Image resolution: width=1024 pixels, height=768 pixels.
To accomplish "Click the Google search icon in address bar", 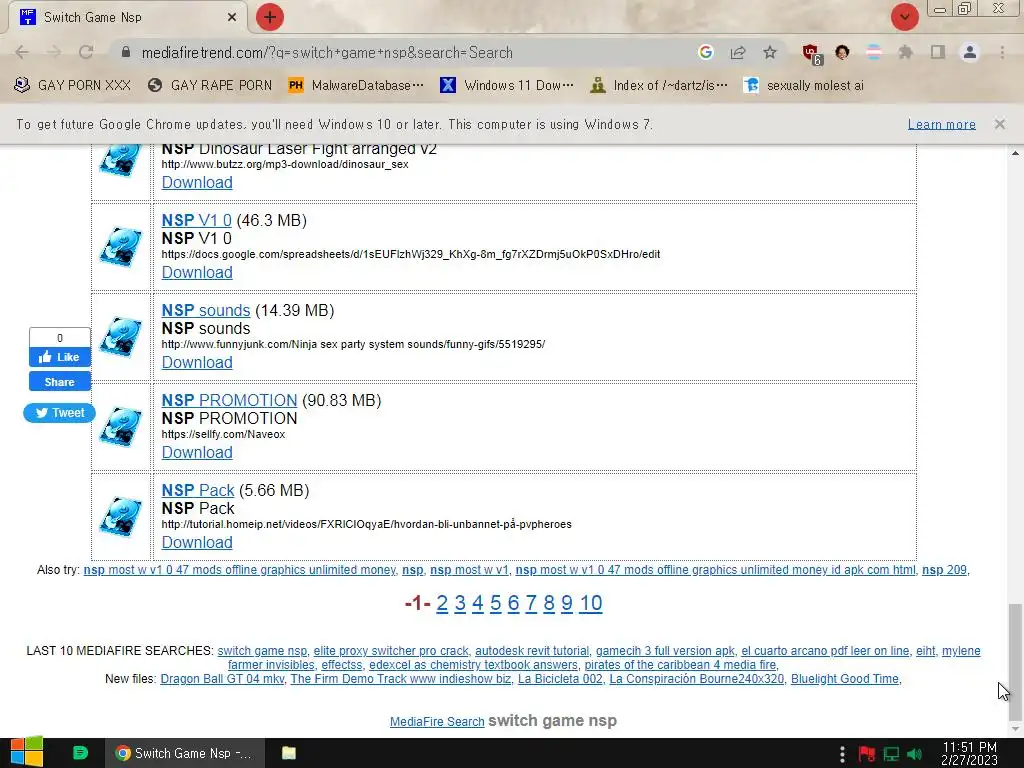I will [x=705, y=52].
